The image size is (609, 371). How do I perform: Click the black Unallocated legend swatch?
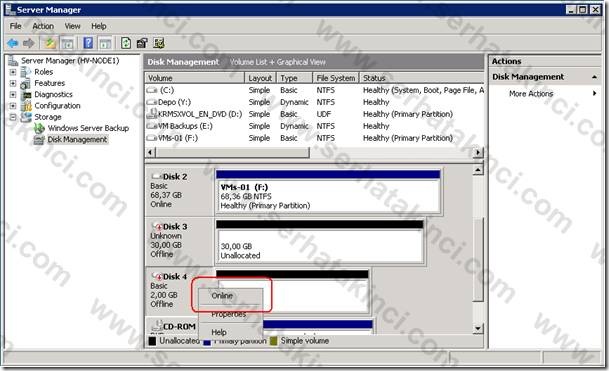[152, 341]
